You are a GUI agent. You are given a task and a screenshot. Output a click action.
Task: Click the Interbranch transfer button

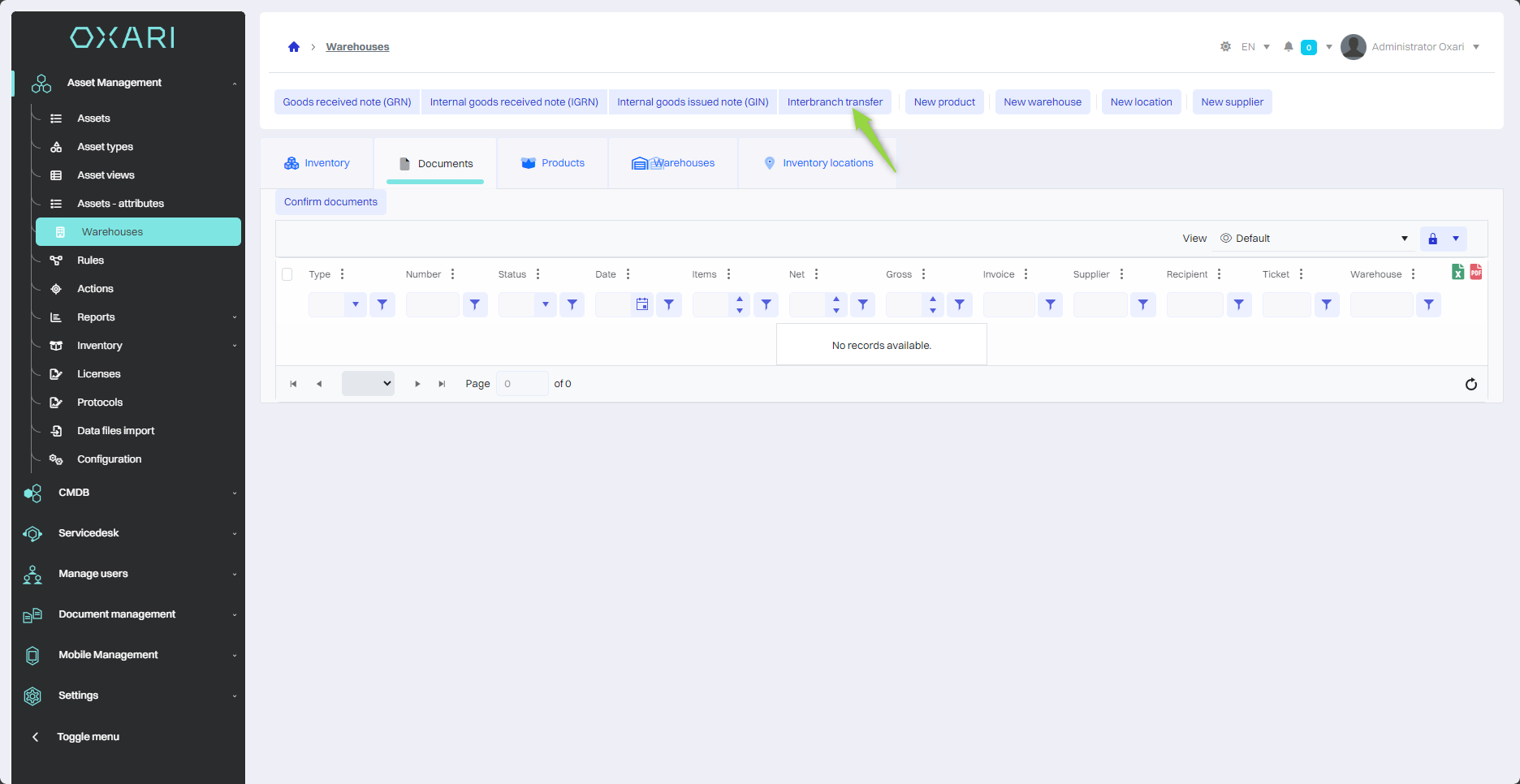(835, 102)
